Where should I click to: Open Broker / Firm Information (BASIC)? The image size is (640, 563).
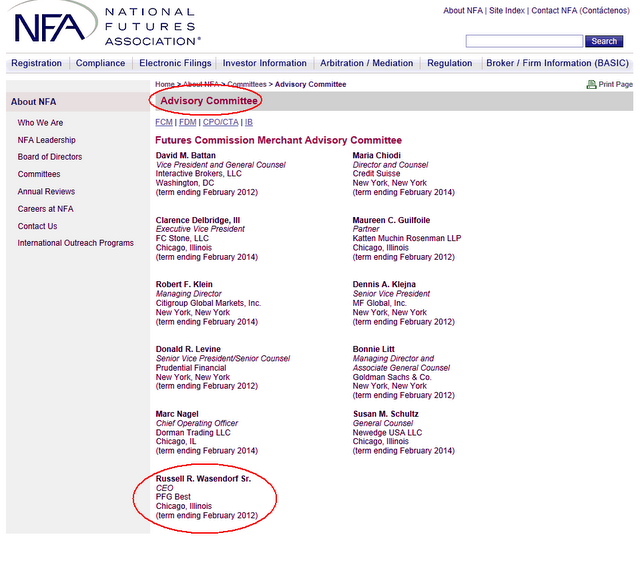click(557, 63)
